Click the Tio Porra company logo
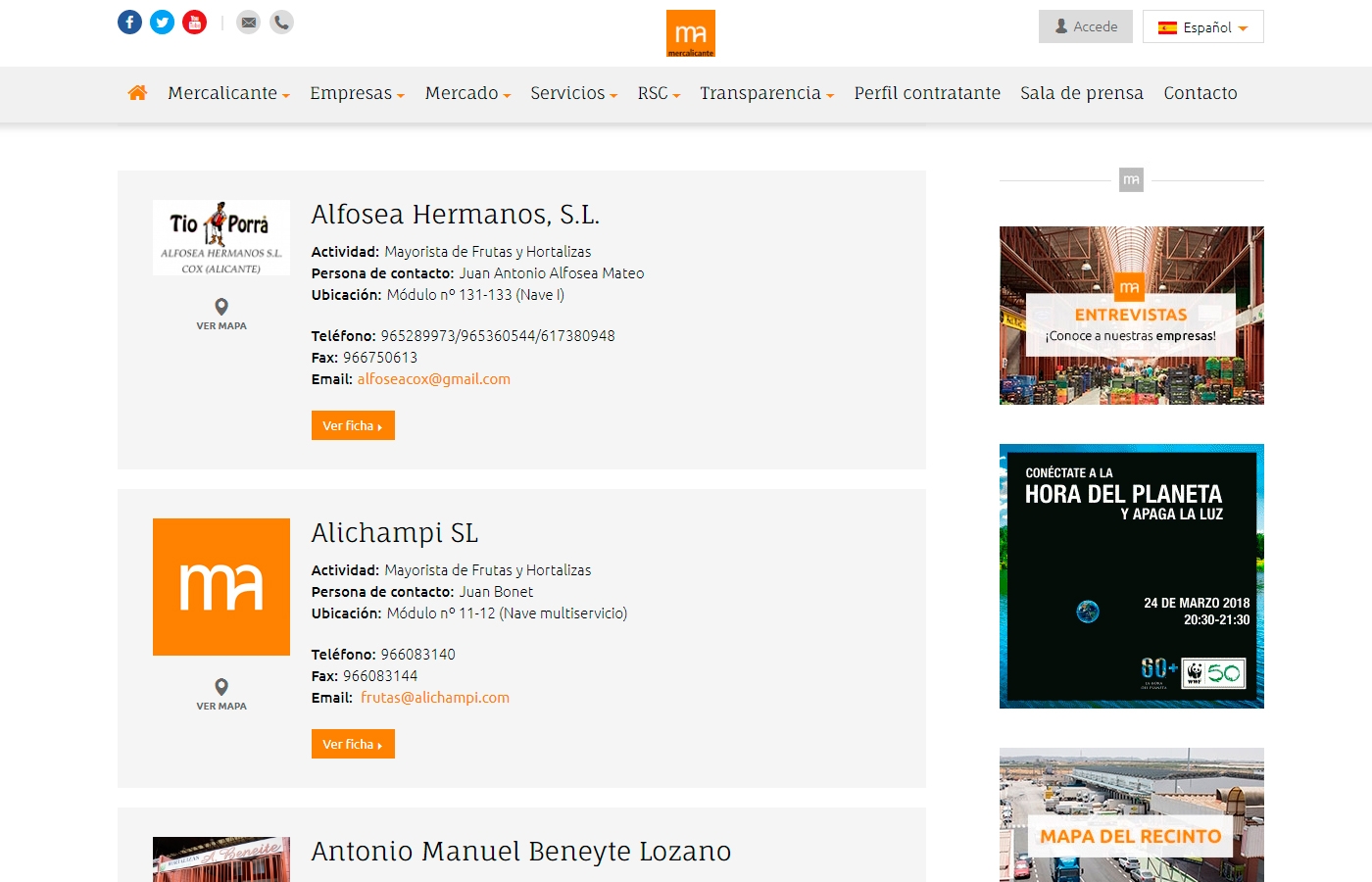1372x882 pixels. 221,238
